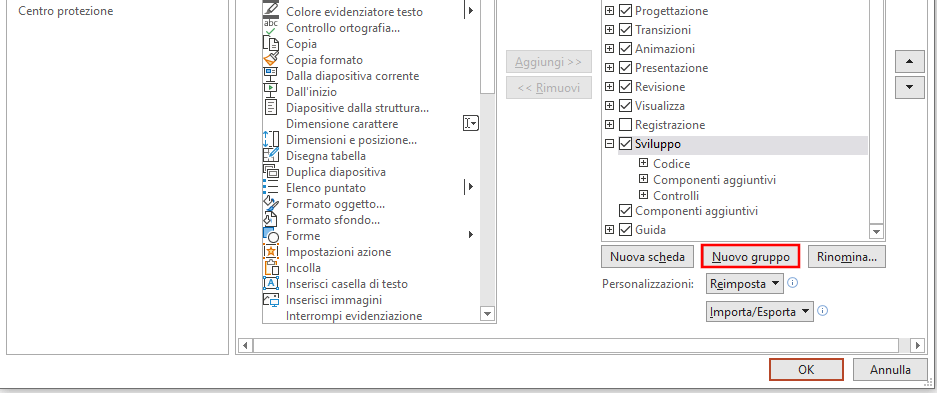Viewport: 937px width, 393px height.
Task: Confirm the dialog with OK
Action: point(806,370)
